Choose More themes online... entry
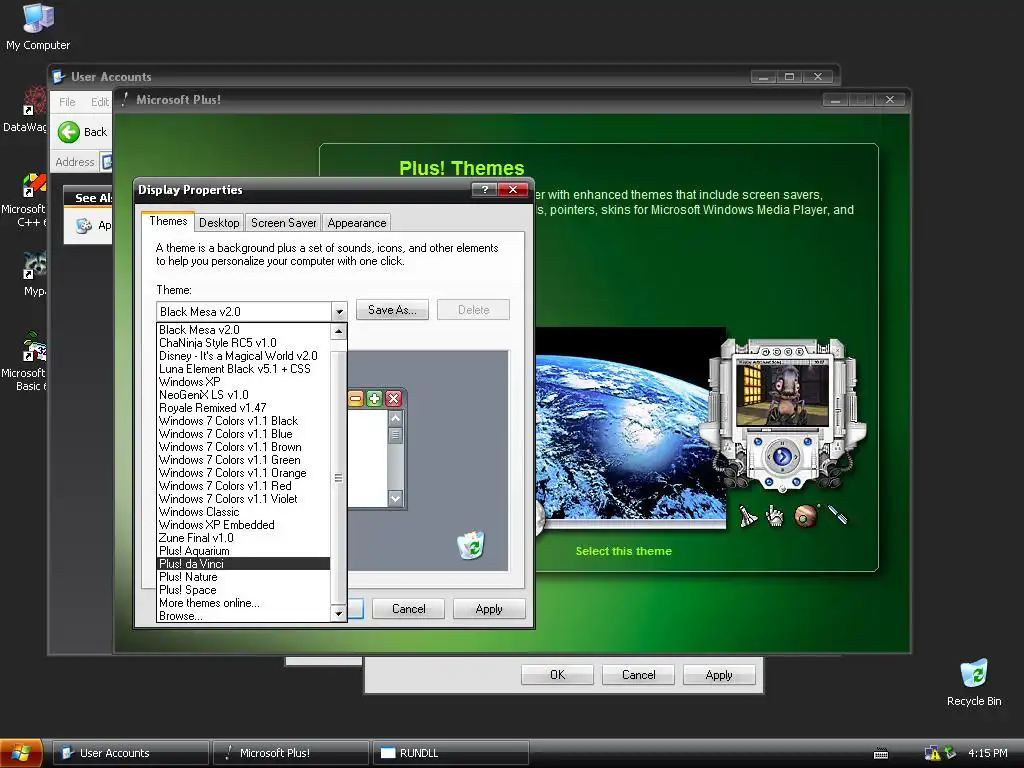The image size is (1024, 768). [x=244, y=603]
